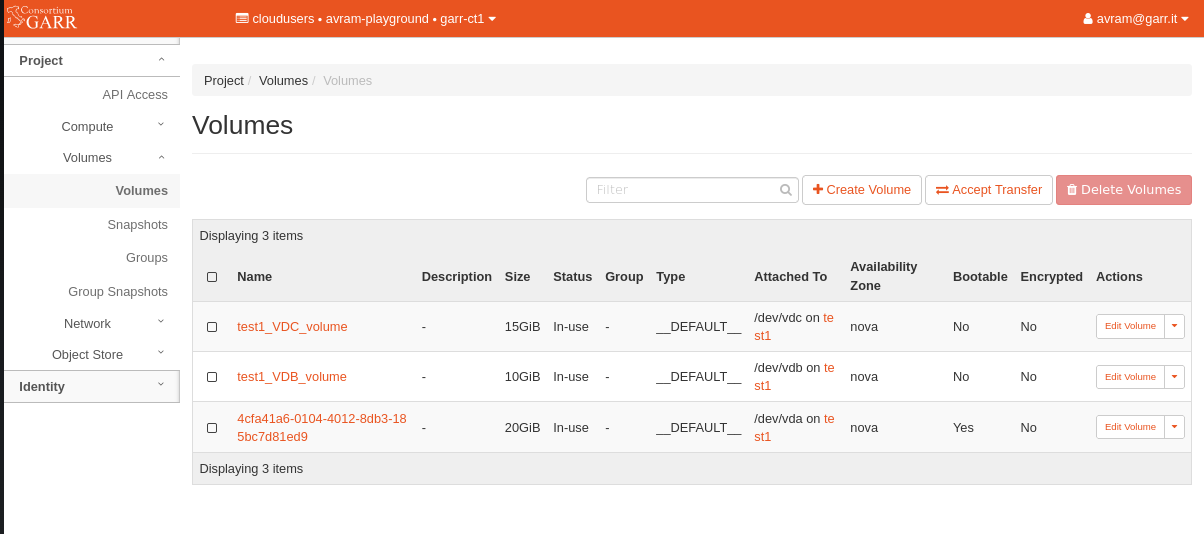1204x534 pixels.
Task: Open actions dropdown arrow for the 4cfa41a6 volume
Action: (x=1175, y=427)
